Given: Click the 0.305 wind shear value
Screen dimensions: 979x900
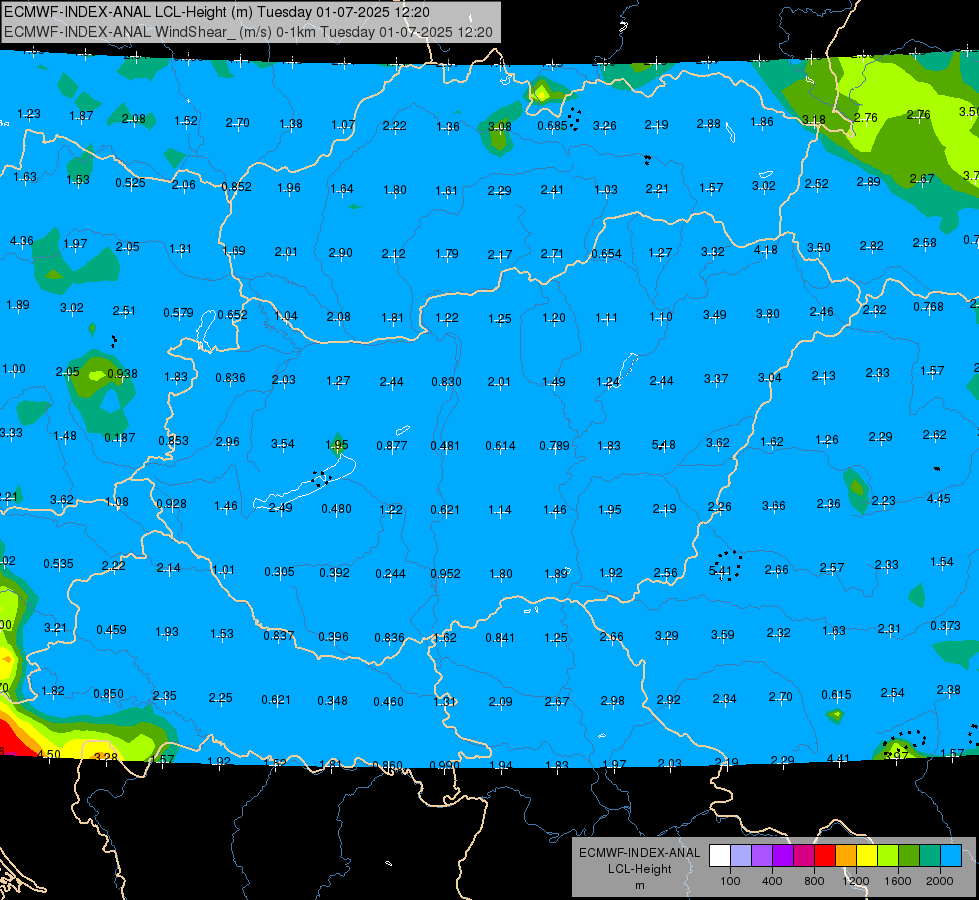Looking at the screenshot, I should tap(279, 571).
